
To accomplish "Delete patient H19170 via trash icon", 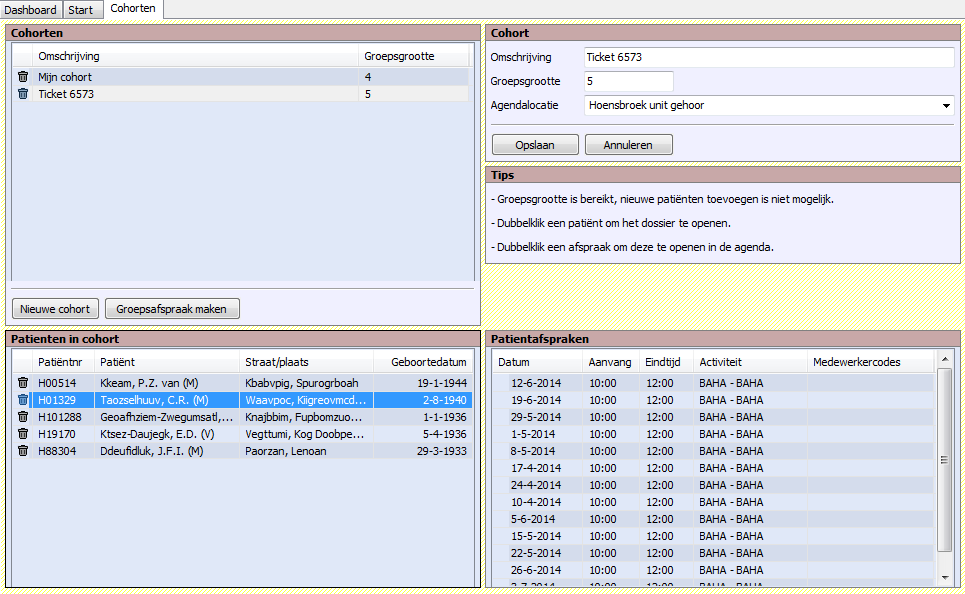I will pyautogui.click(x=23, y=434).
